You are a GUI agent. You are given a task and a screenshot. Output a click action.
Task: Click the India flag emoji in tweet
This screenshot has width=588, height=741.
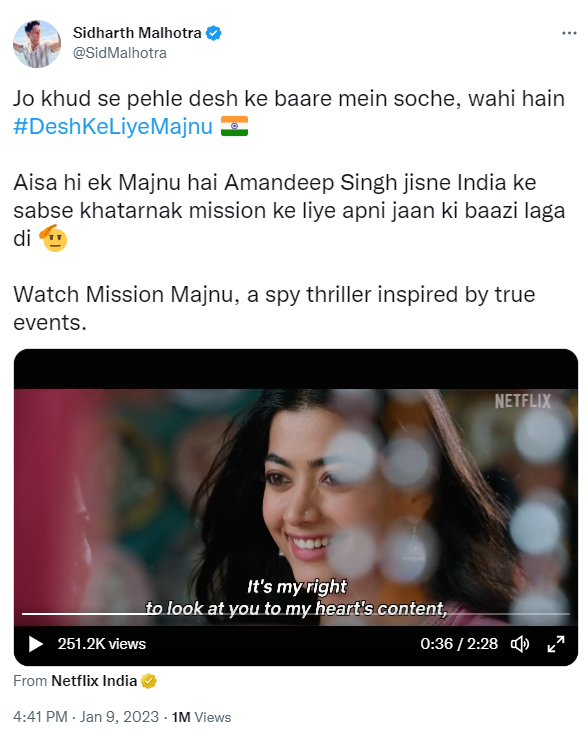tap(234, 126)
